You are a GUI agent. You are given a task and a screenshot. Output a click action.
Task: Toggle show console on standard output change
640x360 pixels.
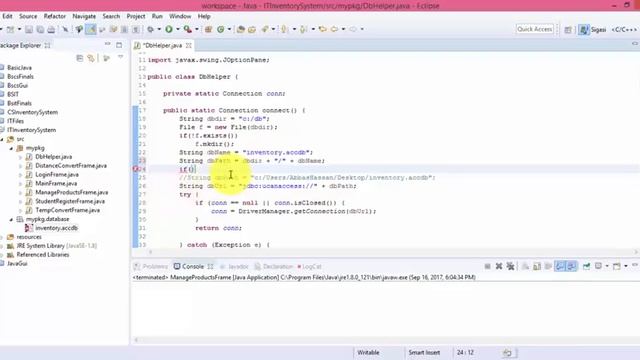tap(560, 267)
